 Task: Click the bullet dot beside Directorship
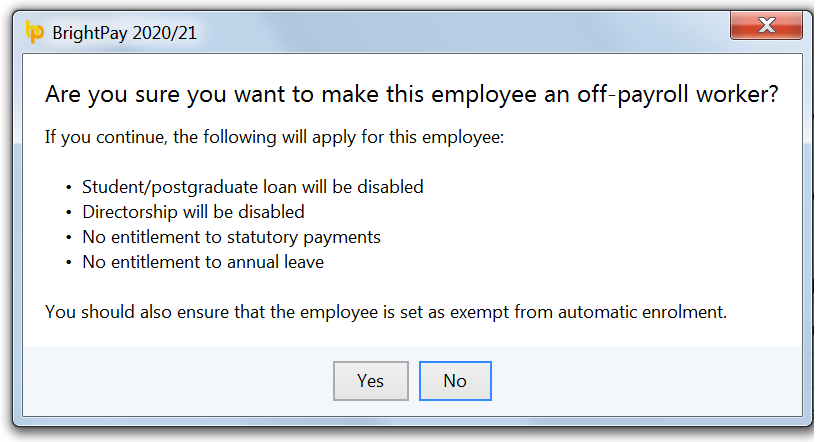pos(69,213)
